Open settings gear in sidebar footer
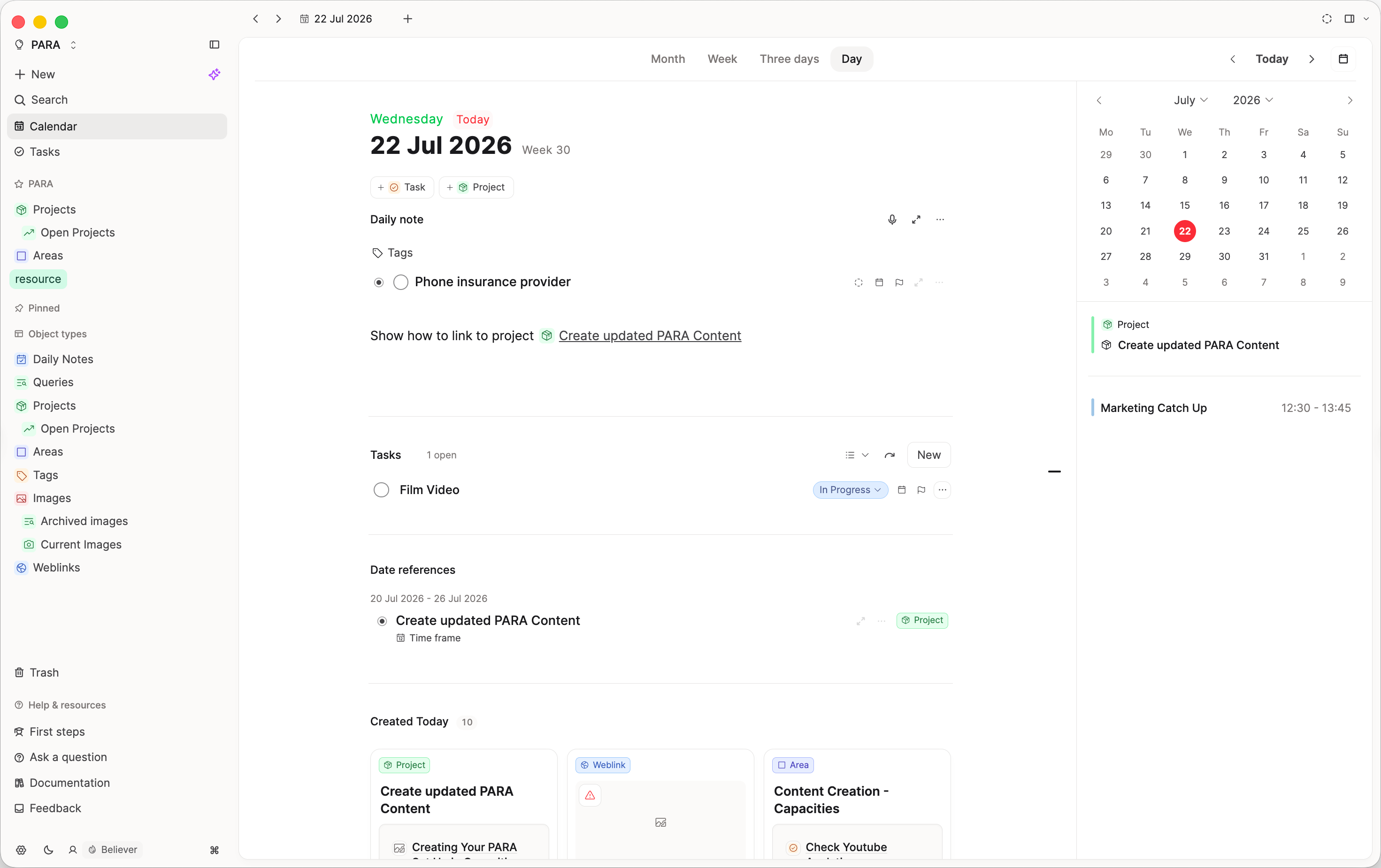This screenshot has height=868, width=1381. [21, 850]
